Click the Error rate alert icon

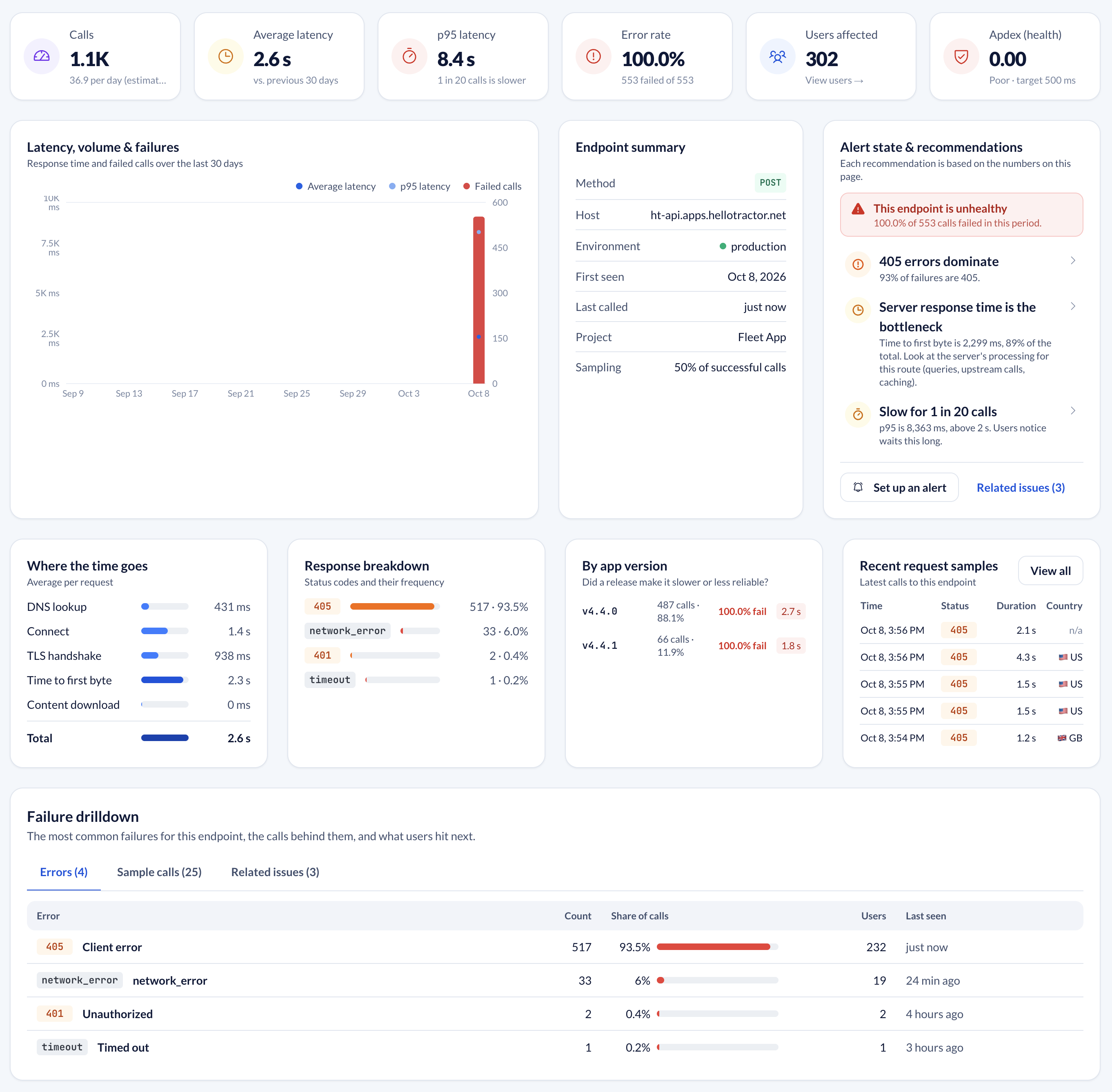[593, 56]
